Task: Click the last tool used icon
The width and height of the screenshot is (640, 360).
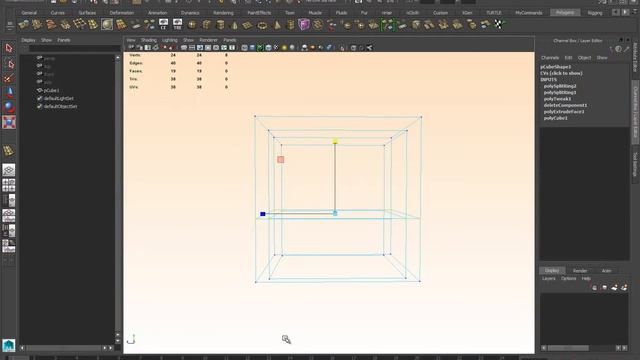Action: point(9,151)
